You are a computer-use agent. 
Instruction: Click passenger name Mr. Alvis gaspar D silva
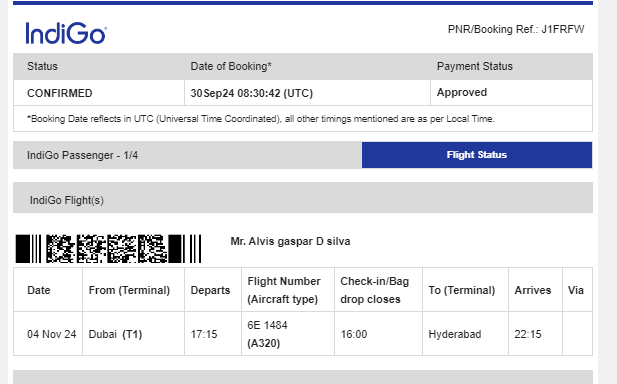click(x=290, y=241)
